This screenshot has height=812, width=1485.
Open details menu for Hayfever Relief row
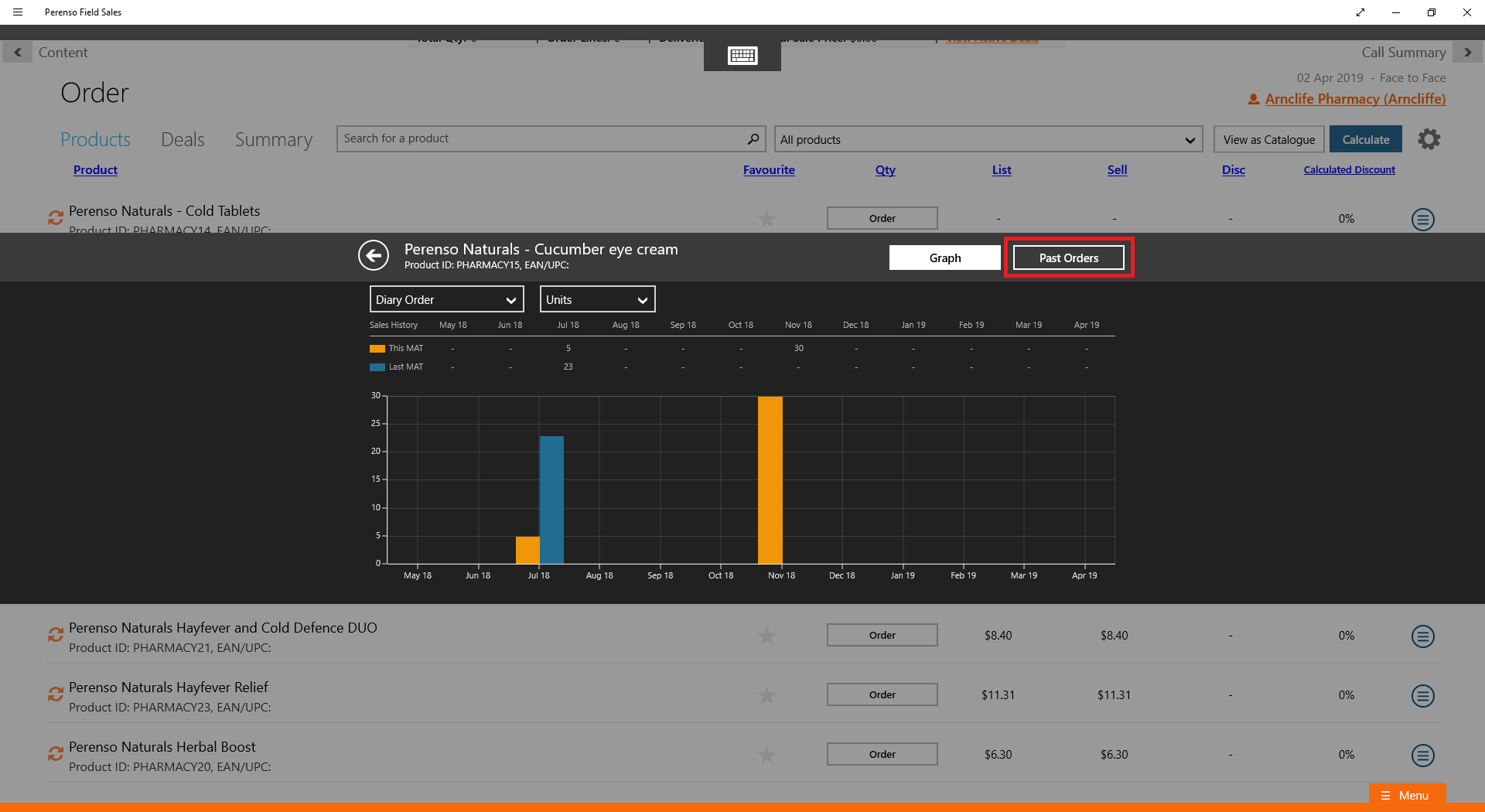click(x=1422, y=696)
